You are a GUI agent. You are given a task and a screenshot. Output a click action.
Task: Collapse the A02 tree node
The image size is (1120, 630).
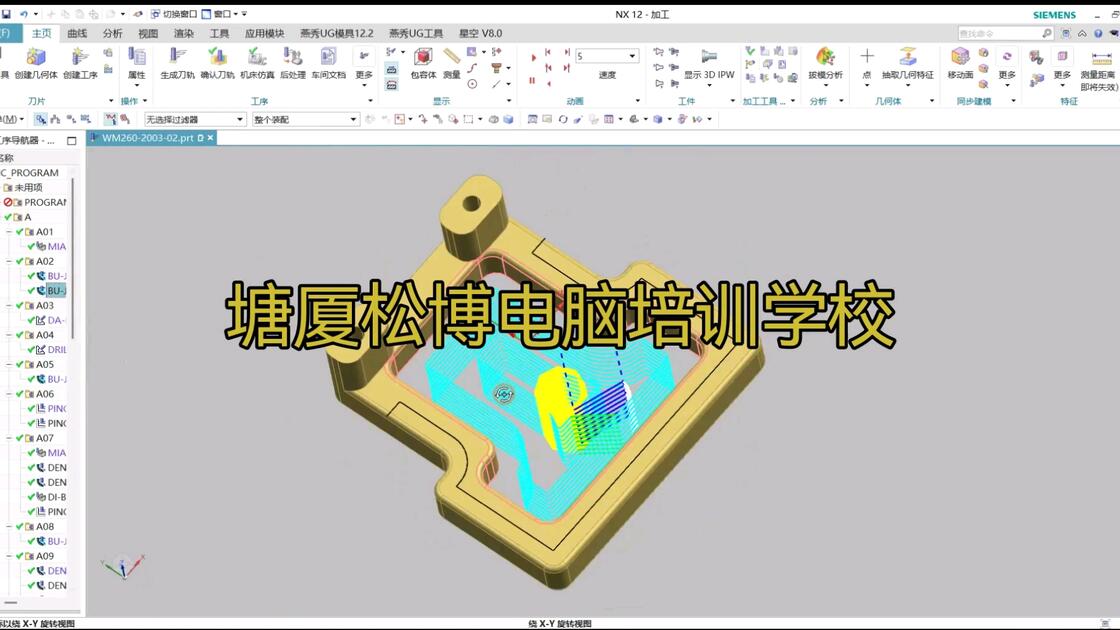coord(9,261)
